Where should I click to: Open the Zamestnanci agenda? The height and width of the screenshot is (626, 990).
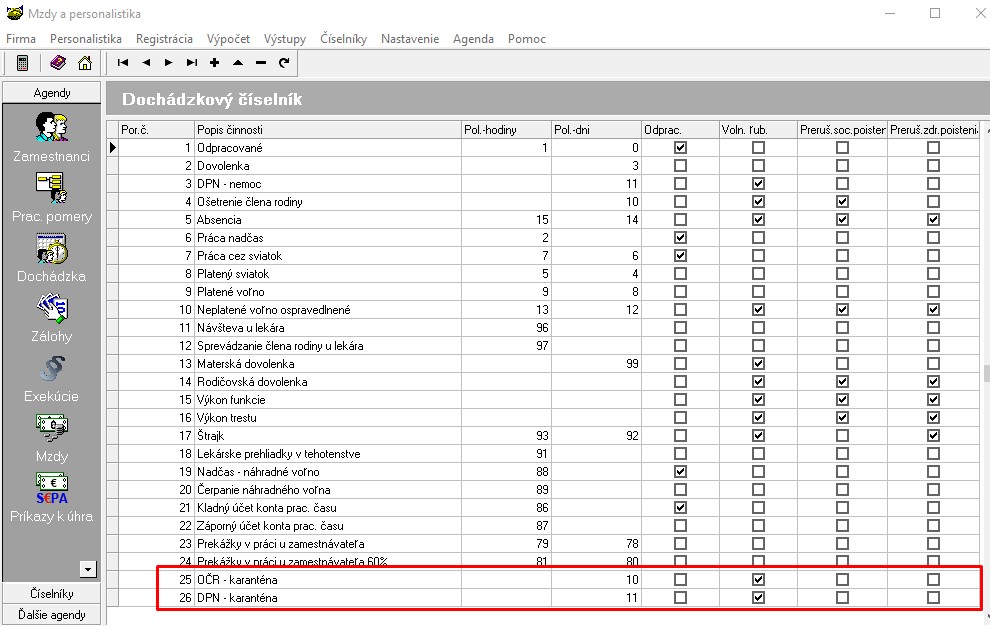(52, 137)
